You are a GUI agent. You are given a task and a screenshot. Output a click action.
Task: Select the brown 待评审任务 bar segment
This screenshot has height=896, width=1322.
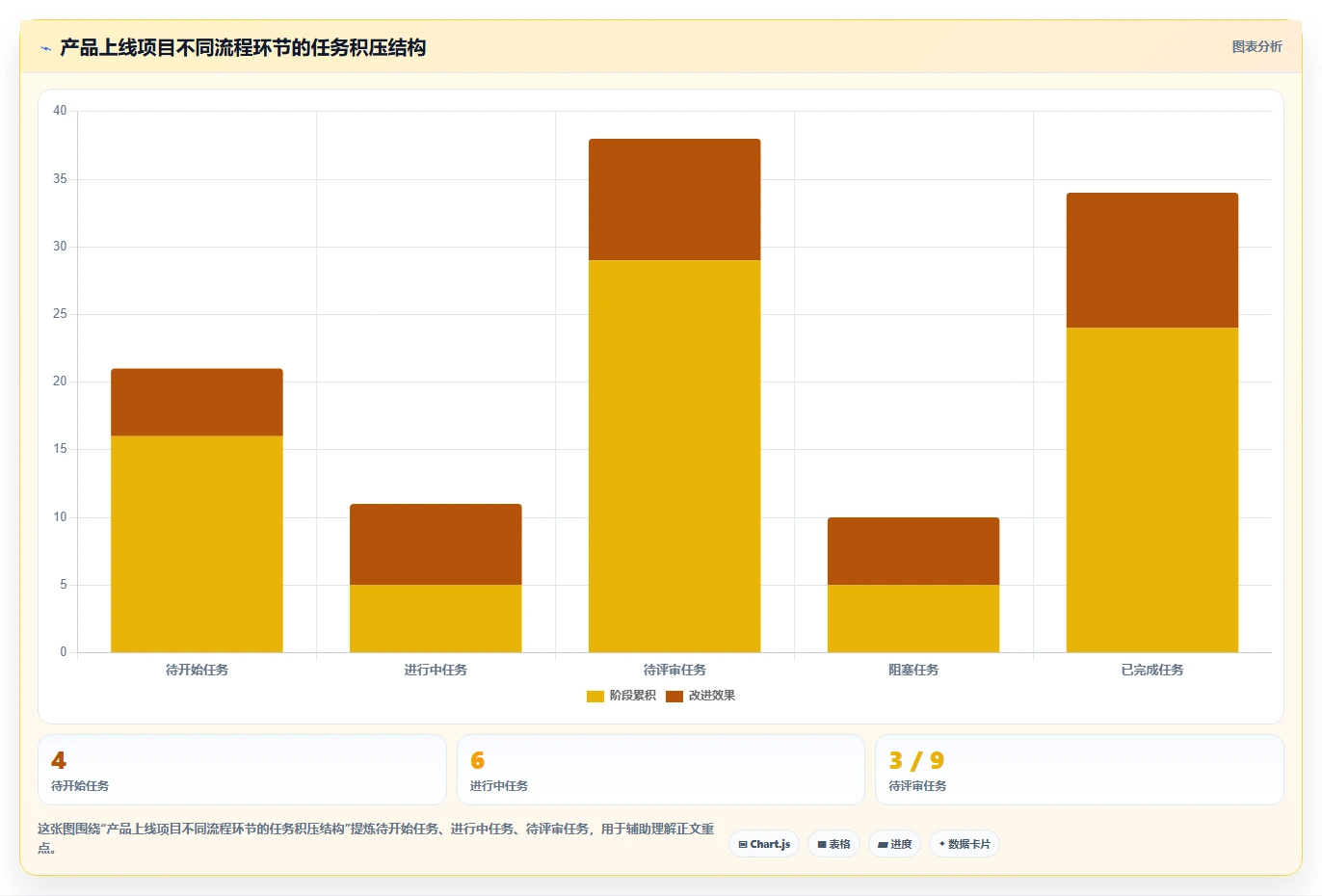click(674, 199)
